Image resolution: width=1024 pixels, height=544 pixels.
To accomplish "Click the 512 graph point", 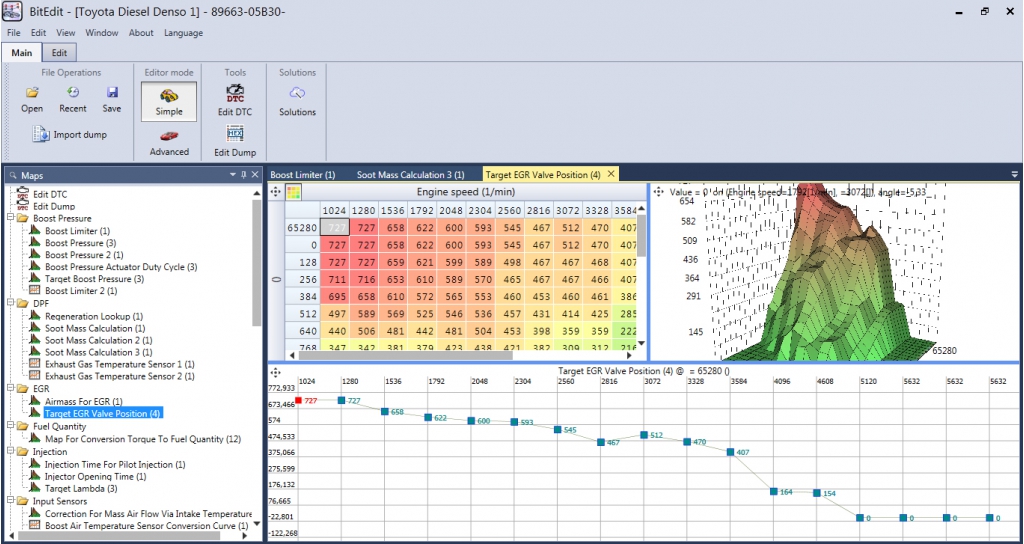I will (644, 435).
